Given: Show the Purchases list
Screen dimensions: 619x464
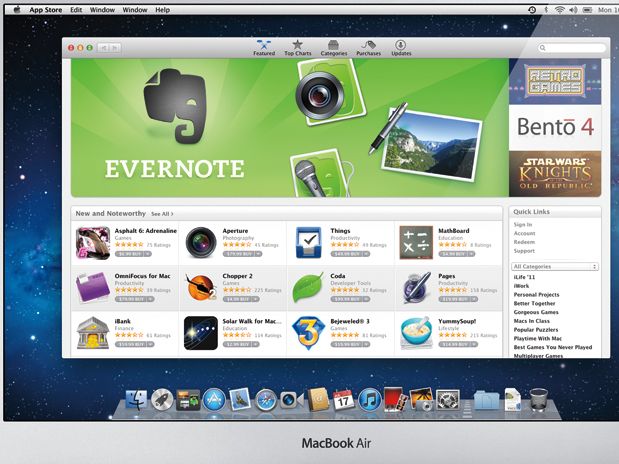Looking at the screenshot, I should click(x=368, y=47).
